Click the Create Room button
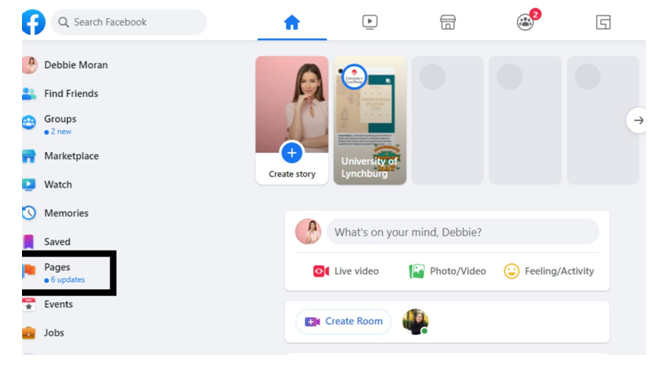 [344, 322]
